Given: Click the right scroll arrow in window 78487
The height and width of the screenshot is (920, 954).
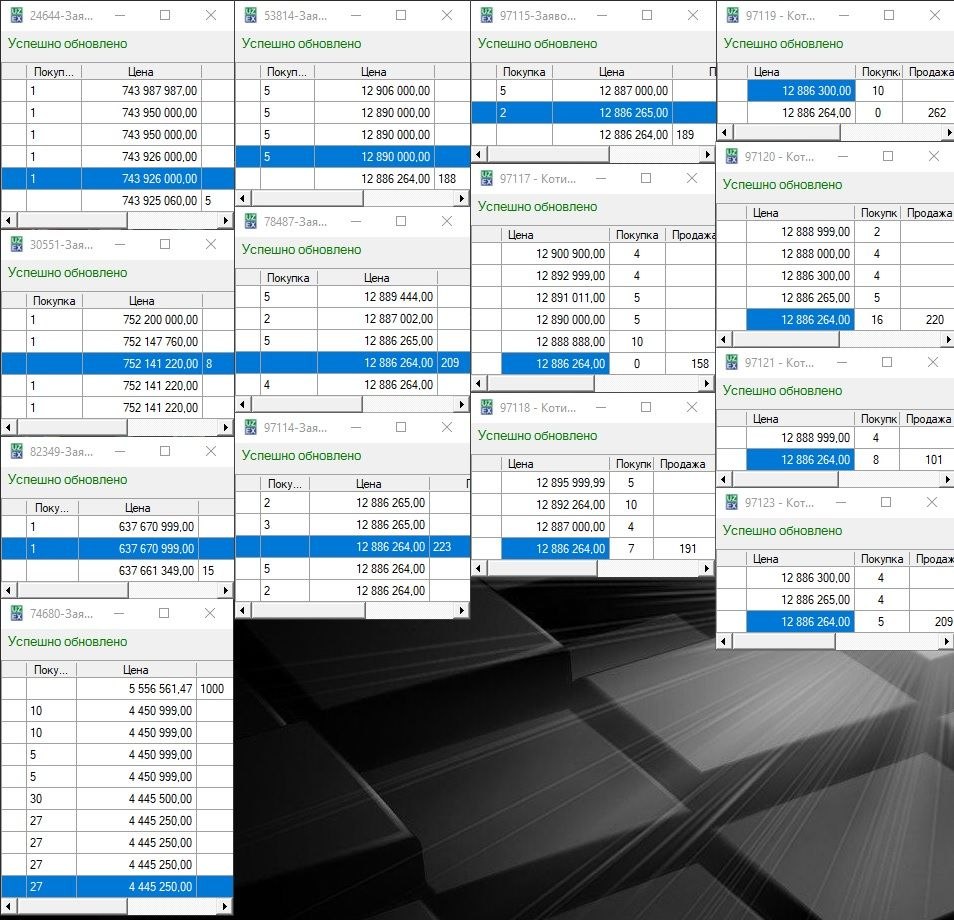Looking at the screenshot, I should [x=462, y=405].
